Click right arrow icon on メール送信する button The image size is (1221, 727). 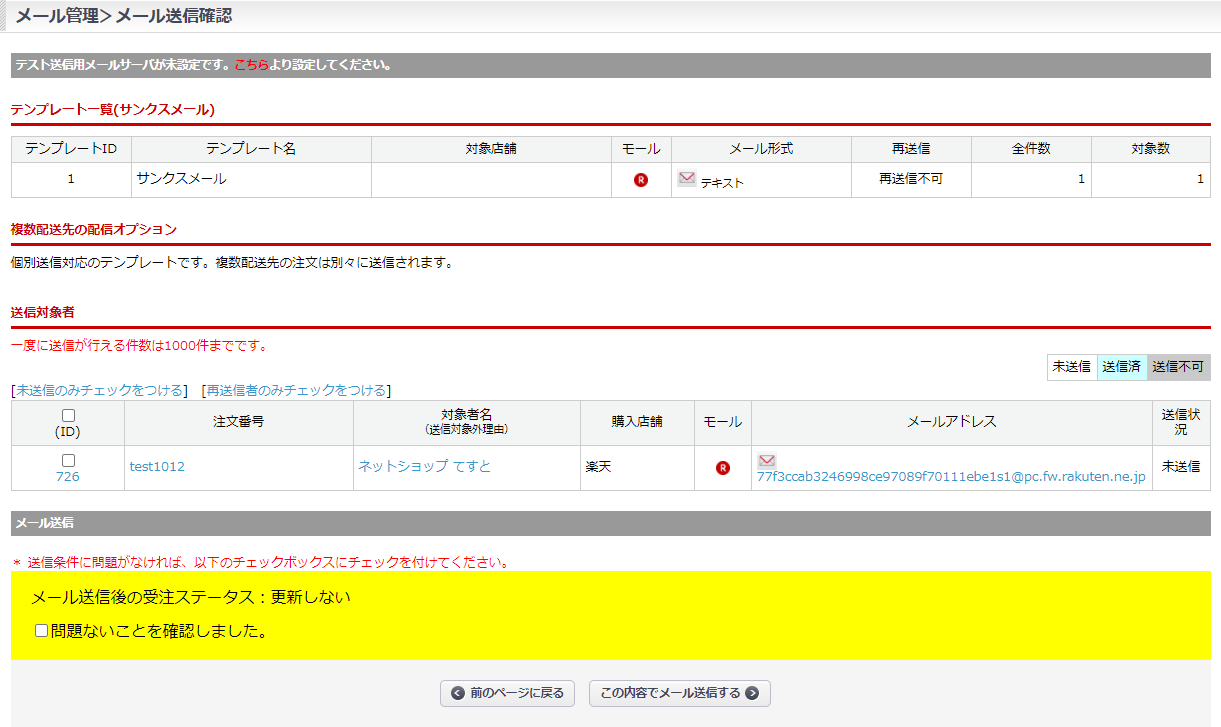752,693
